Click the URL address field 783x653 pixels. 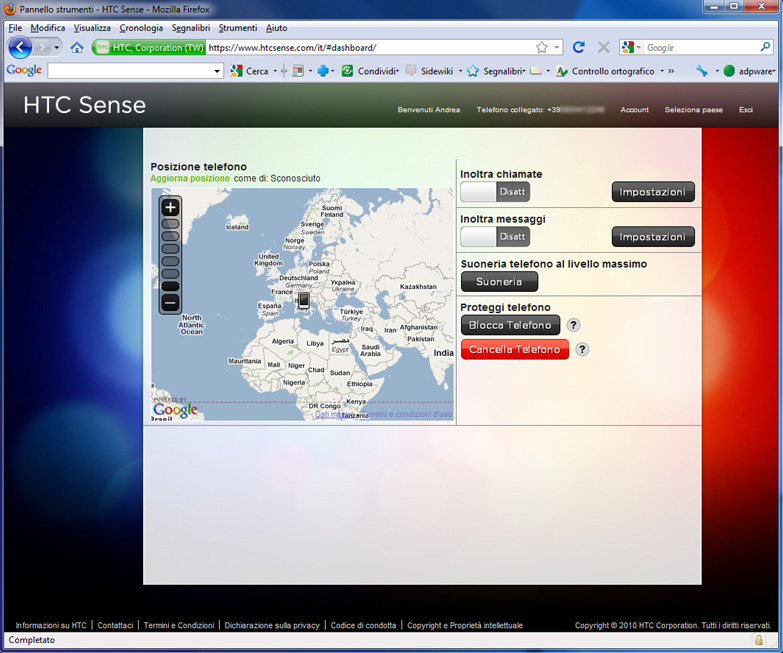tap(370, 48)
